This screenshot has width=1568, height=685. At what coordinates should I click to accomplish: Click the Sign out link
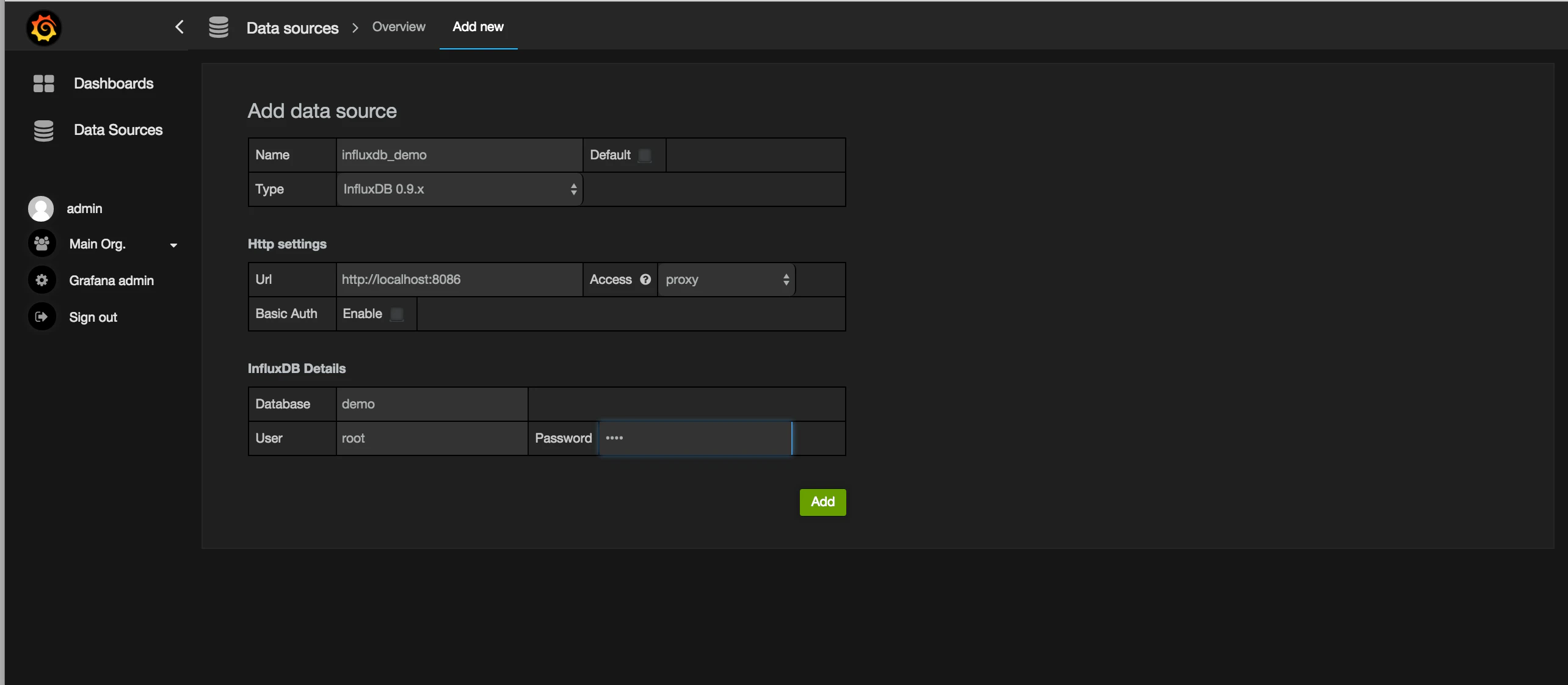coord(93,317)
